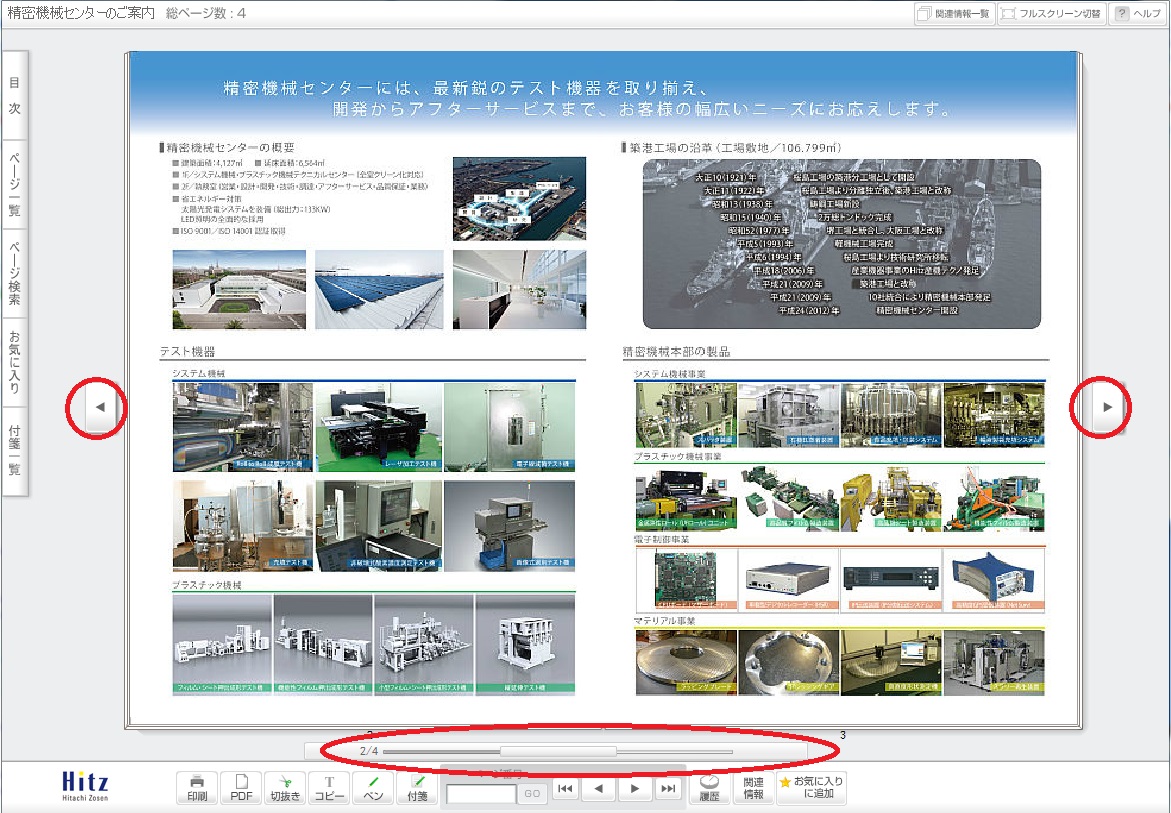Expand the お気に入り side panel
Viewport: 1171px width, 813px height.
click(14, 362)
